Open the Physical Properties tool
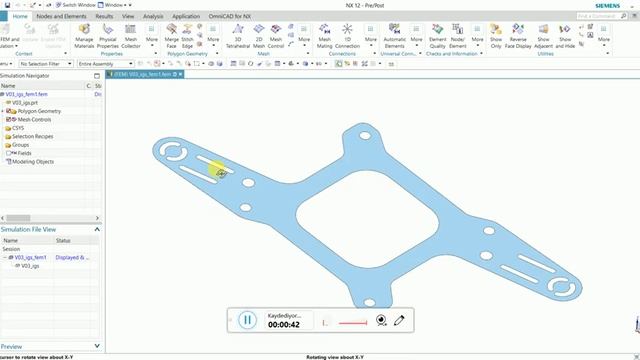This screenshot has width=640, height=360. pos(108,36)
